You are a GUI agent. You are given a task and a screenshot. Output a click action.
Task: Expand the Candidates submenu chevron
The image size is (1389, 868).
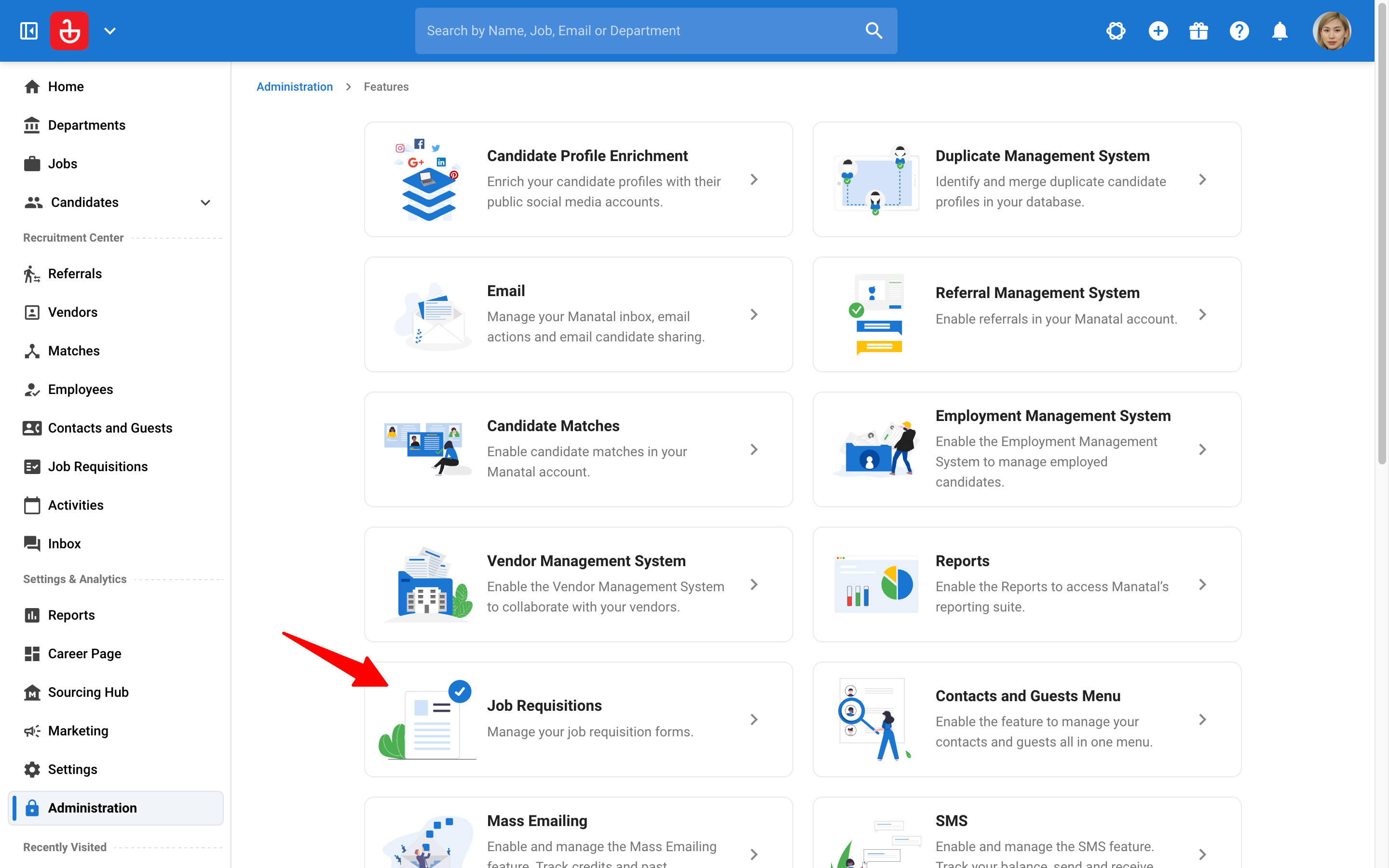point(205,203)
